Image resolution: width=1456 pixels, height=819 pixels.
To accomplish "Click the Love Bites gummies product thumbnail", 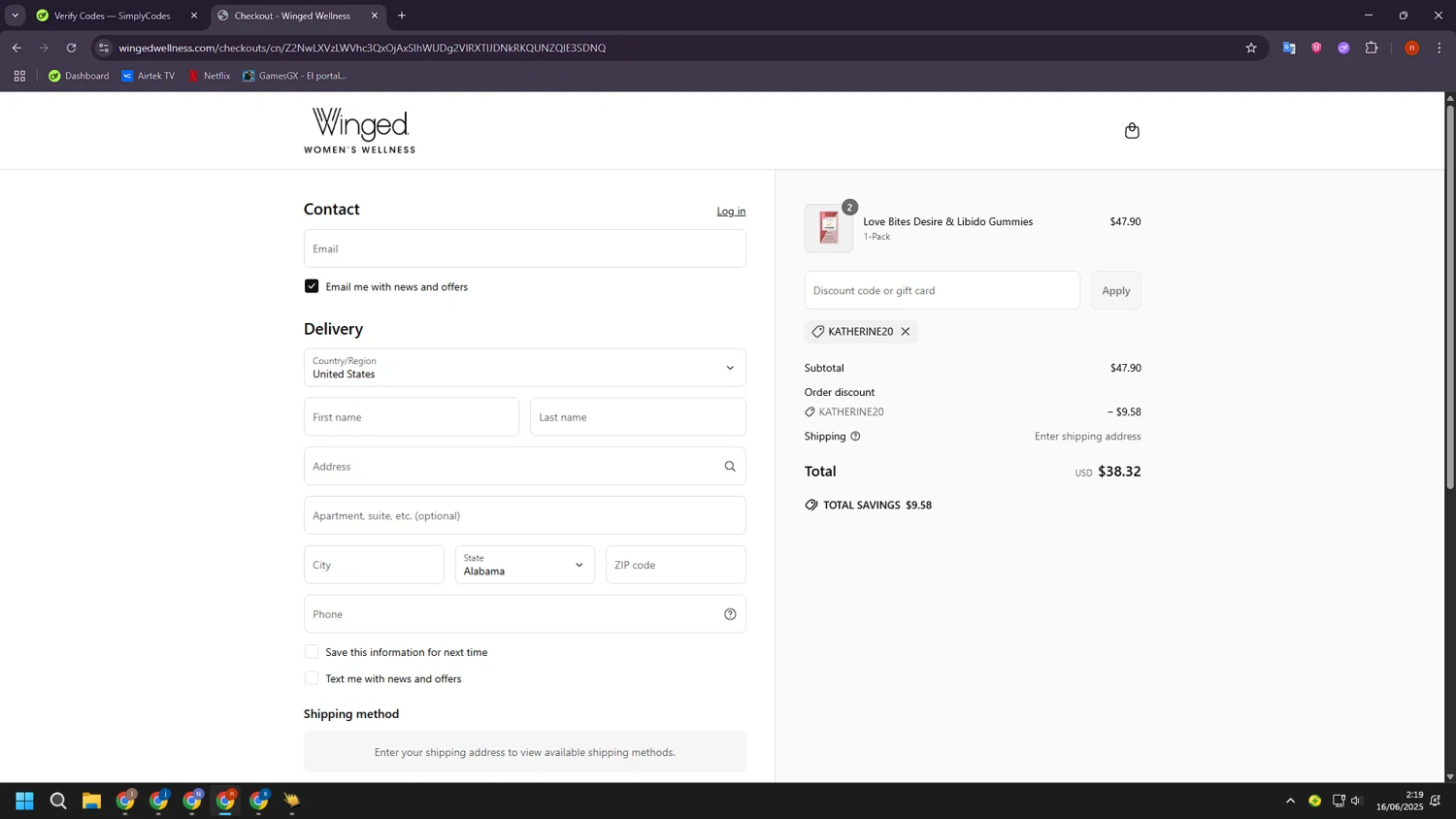I will coord(829,228).
